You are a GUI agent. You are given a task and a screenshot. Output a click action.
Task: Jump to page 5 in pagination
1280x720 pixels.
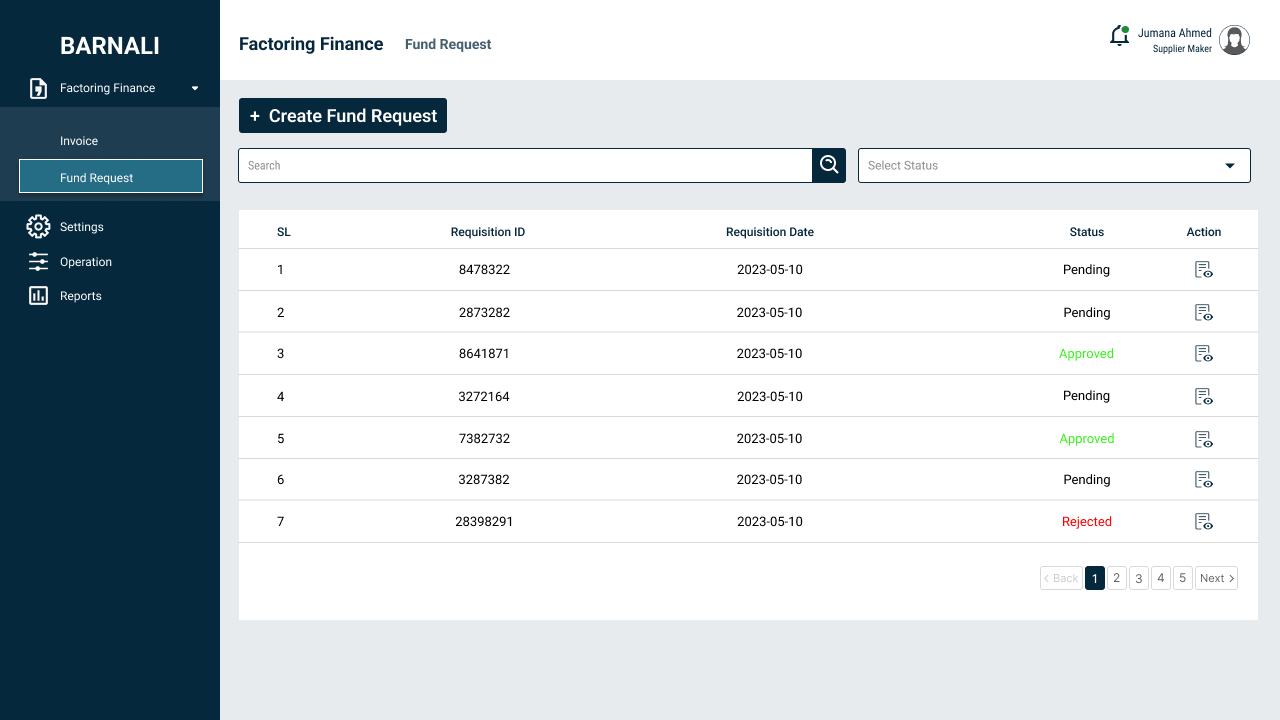[1183, 578]
